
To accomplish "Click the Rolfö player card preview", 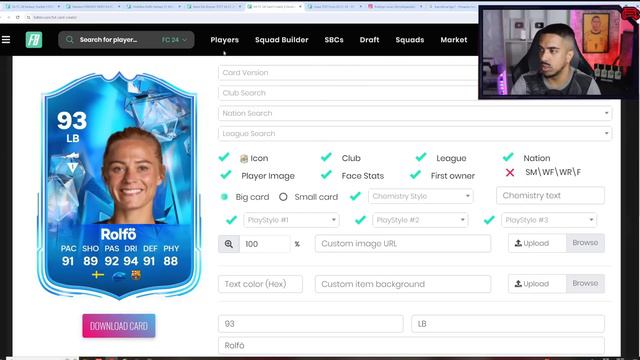I will [119, 186].
